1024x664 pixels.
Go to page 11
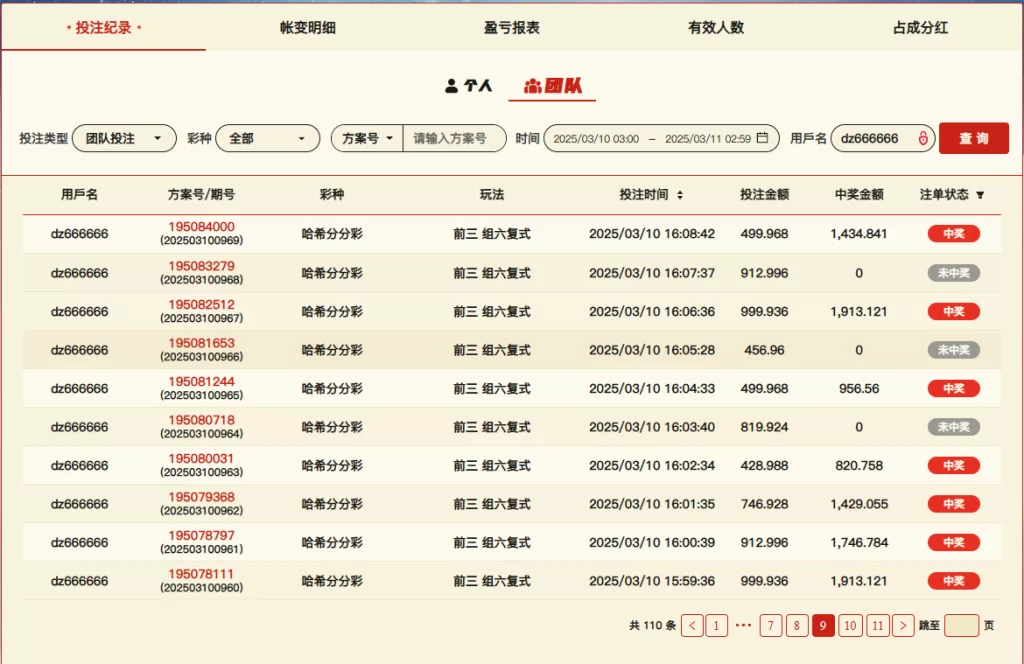coord(878,625)
